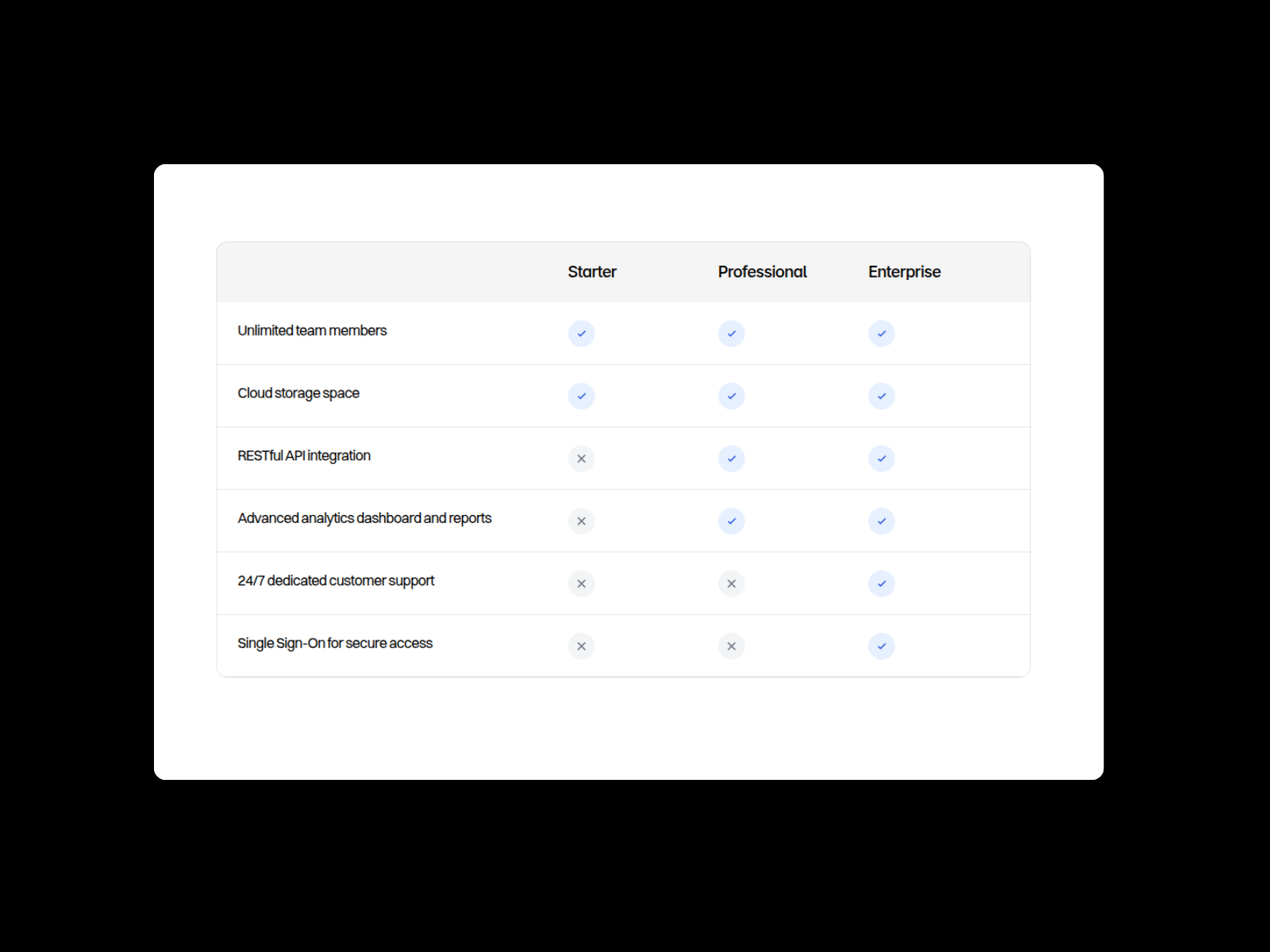Viewport: 1270px width, 952px height.
Task: Click Enterprise checkmark for 24/7 customer support
Action: tap(881, 584)
